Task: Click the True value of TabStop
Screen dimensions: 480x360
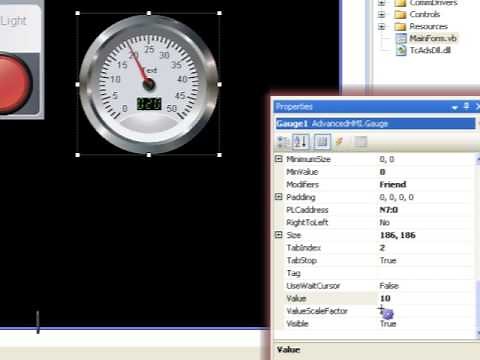Action: [388, 261]
